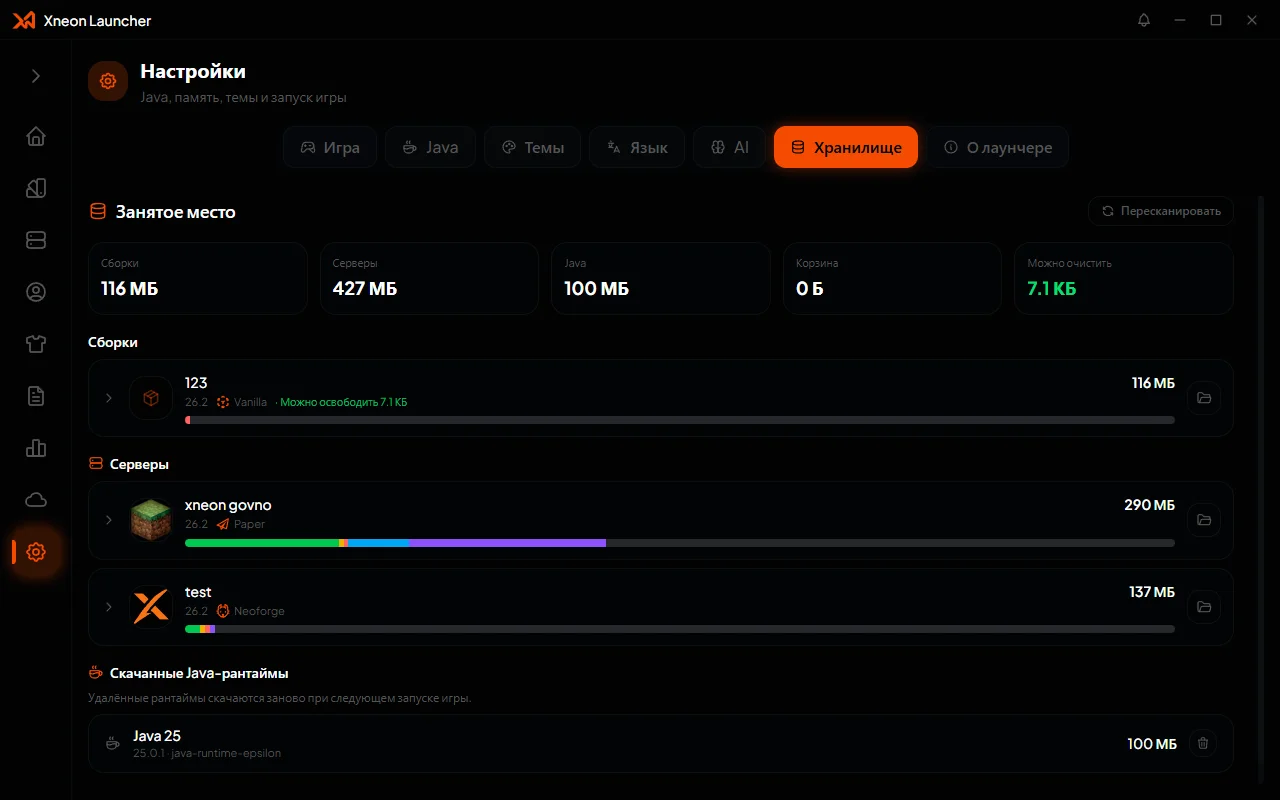Open folder for test server

coord(1204,607)
